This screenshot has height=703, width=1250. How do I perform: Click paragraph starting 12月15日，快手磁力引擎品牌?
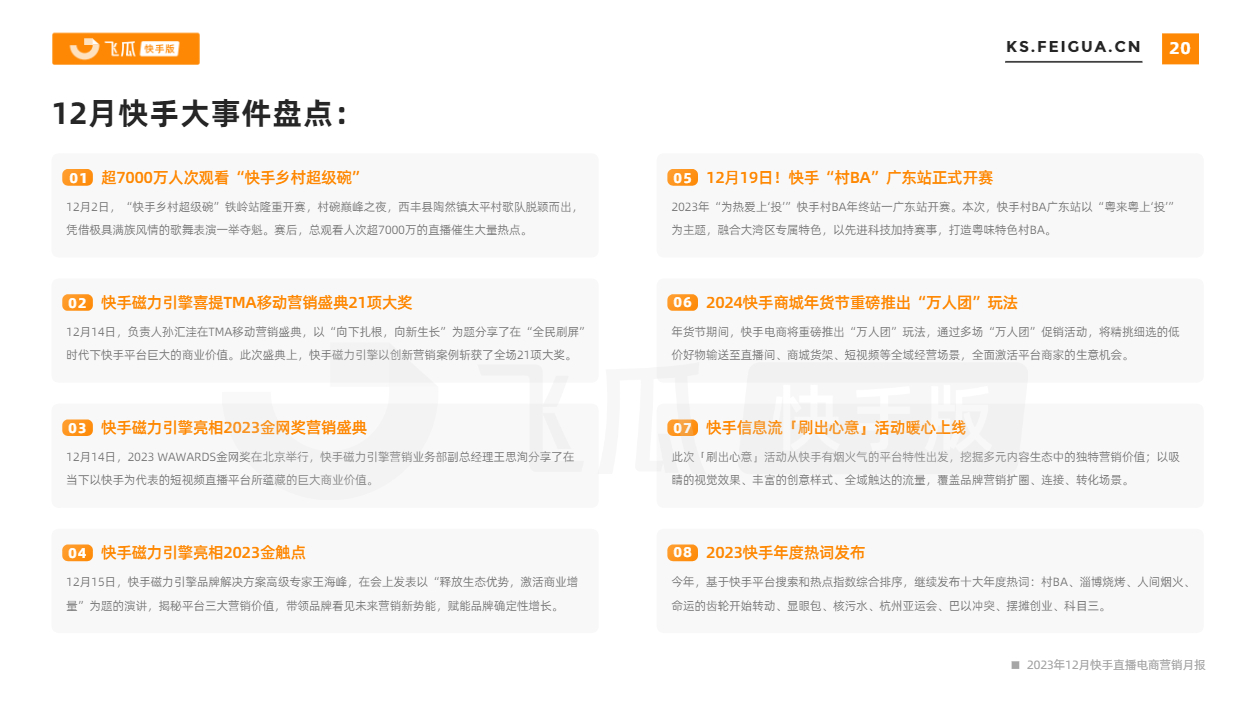click(321, 594)
